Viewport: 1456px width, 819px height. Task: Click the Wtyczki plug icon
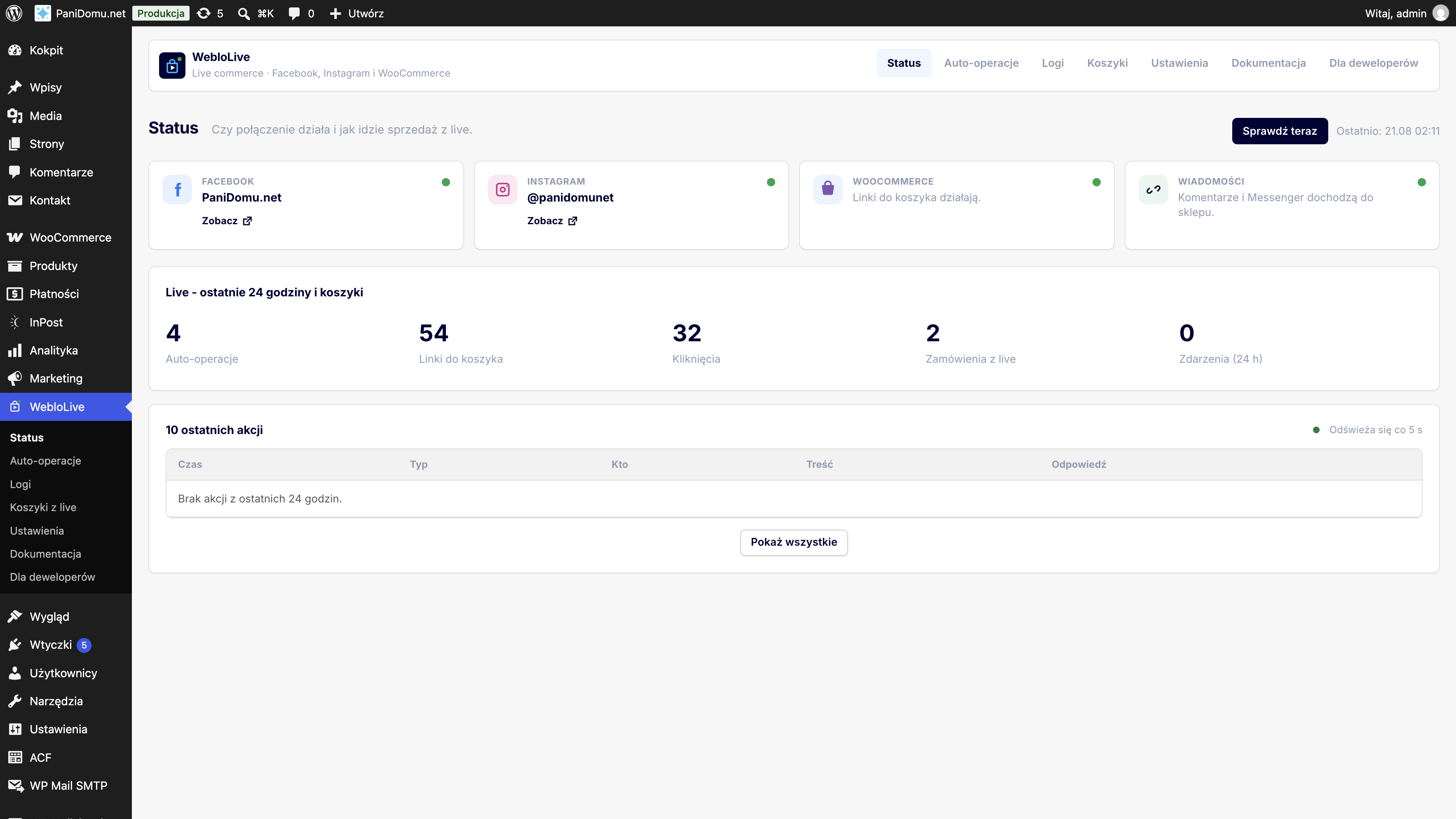tap(15, 645)
